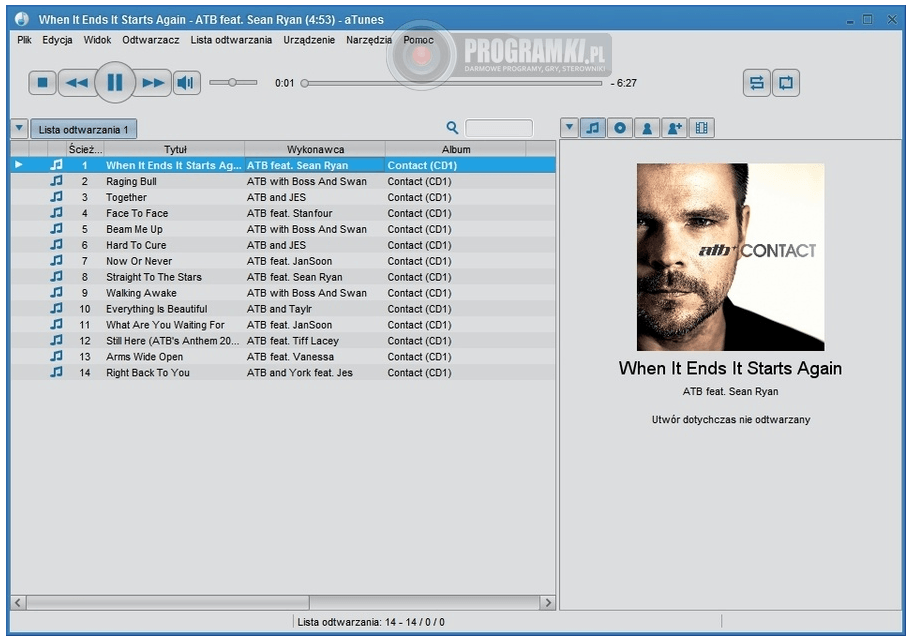The width and height of the screenshot is (910, 639).
Task: Show videos context tab
Action: (701, 128)
